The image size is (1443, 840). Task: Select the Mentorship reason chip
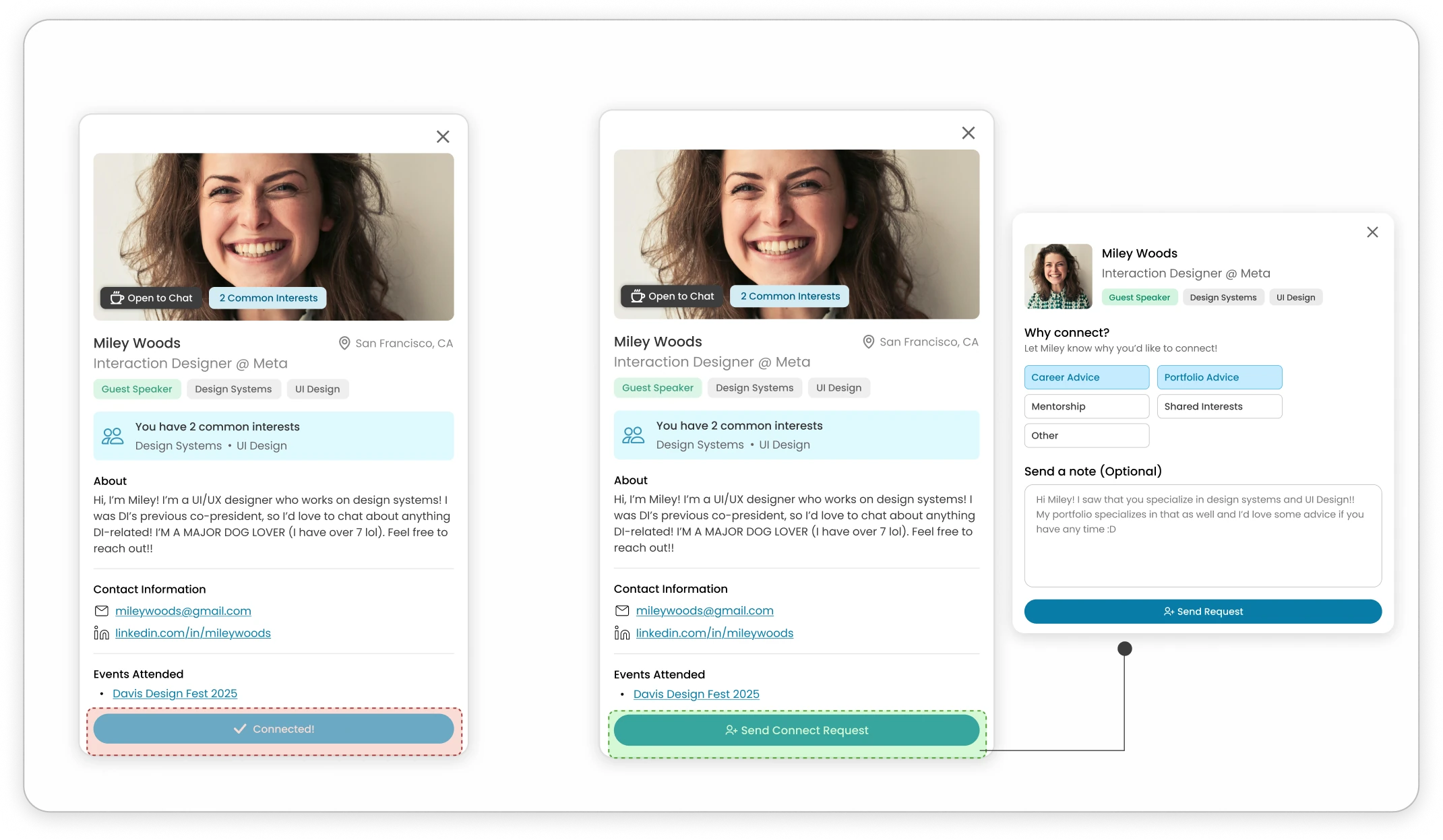[x=1086, y=406]
